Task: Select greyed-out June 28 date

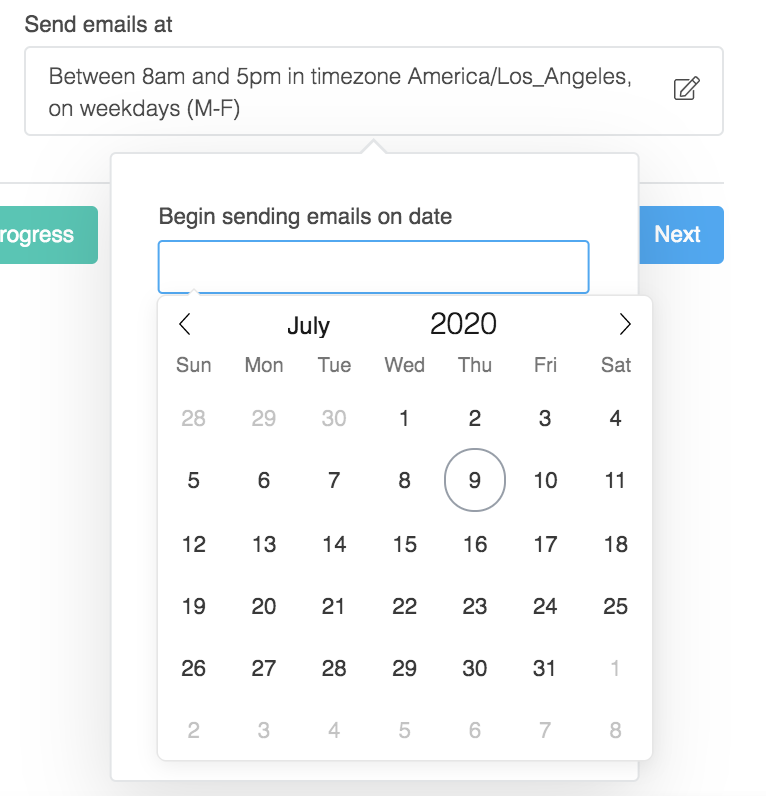Action: [193, 419]
